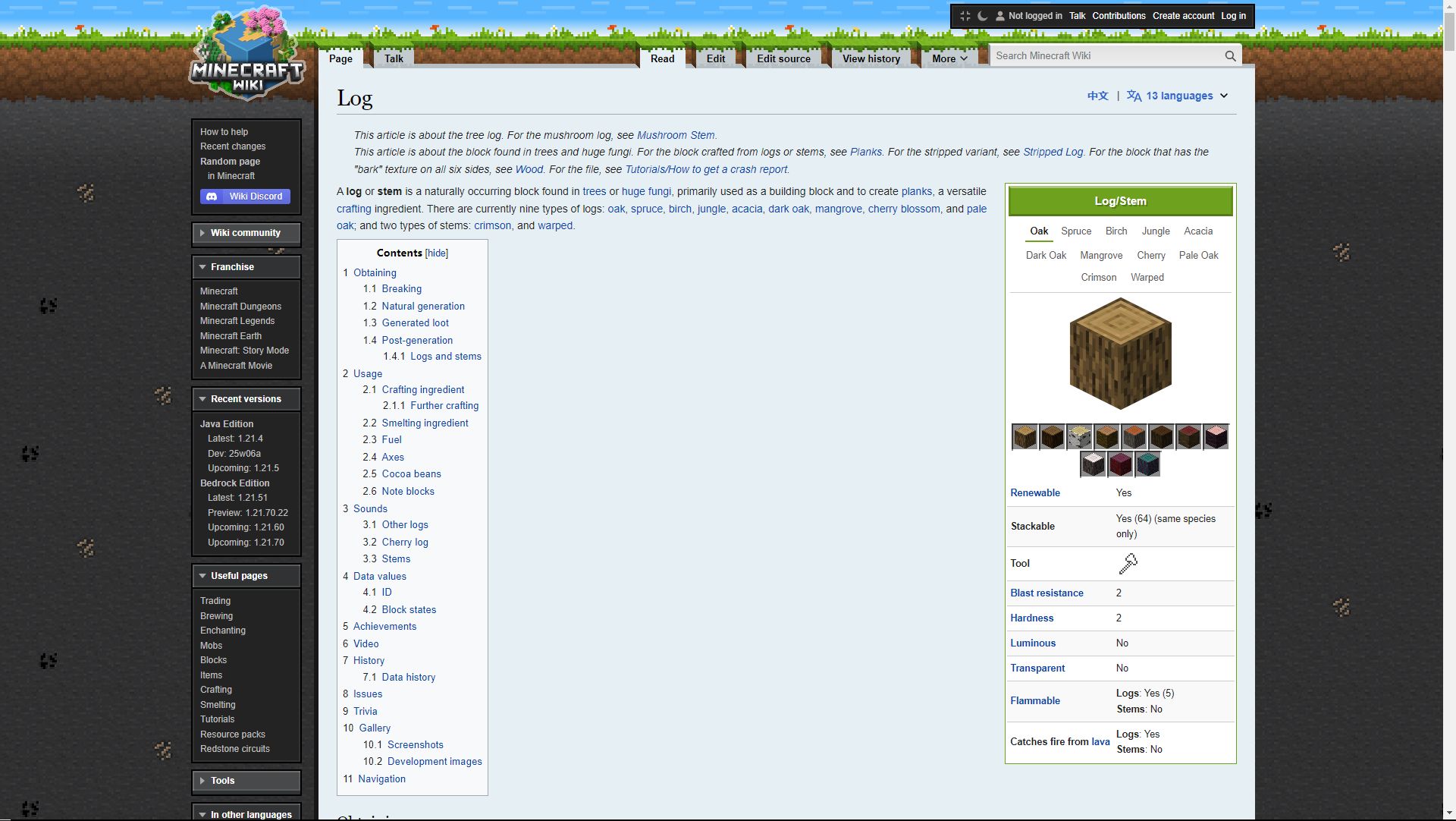
Task: Select the Birch infobox tab
Action: 1116,231
